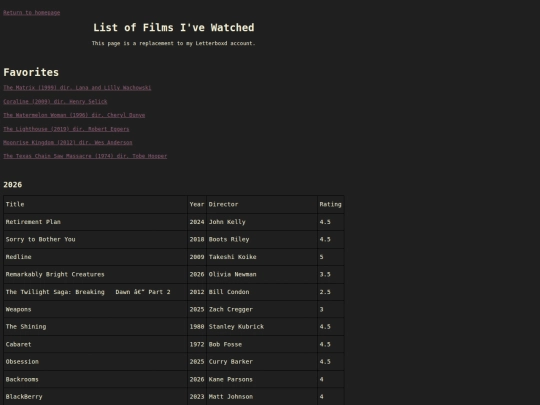Screen dimensions: 540x405
Task: Click the Favorites section heading
Action: click(x=31, y=72)
